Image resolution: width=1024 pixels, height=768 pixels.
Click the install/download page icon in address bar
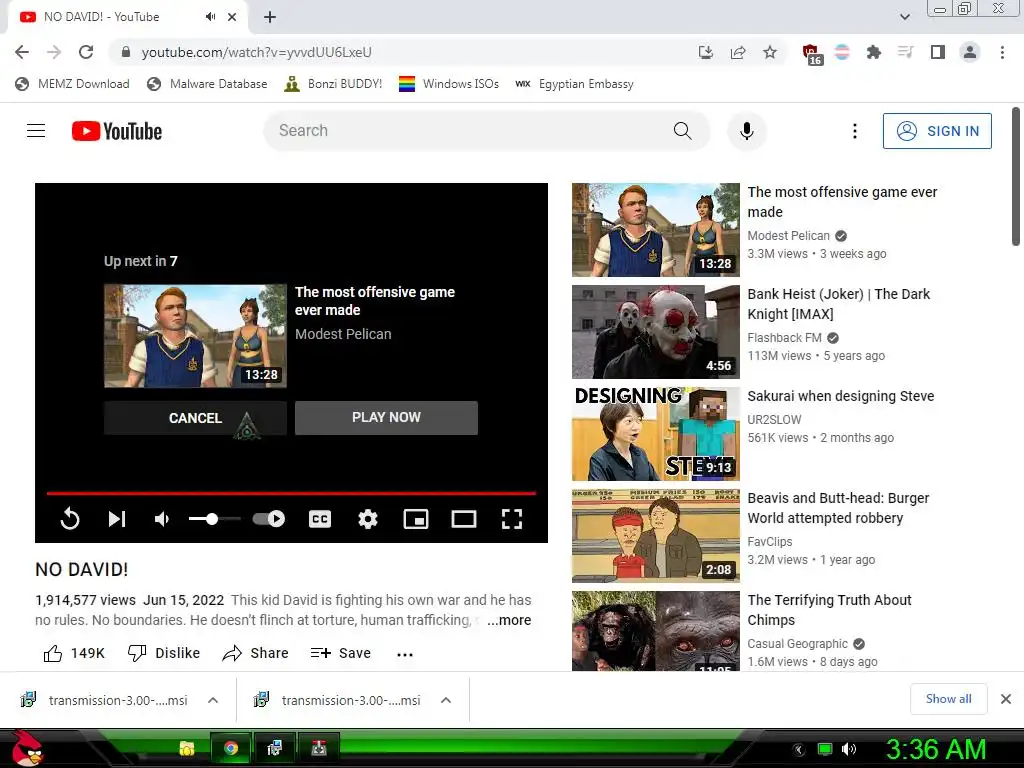705,52
